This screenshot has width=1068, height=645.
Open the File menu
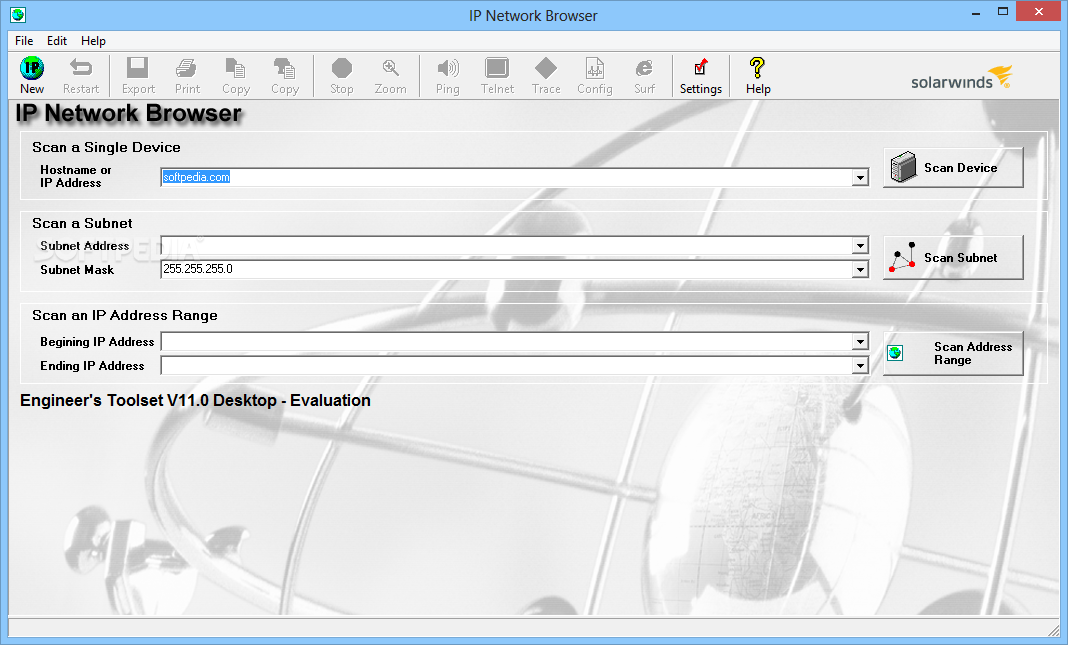coord(24,41)
